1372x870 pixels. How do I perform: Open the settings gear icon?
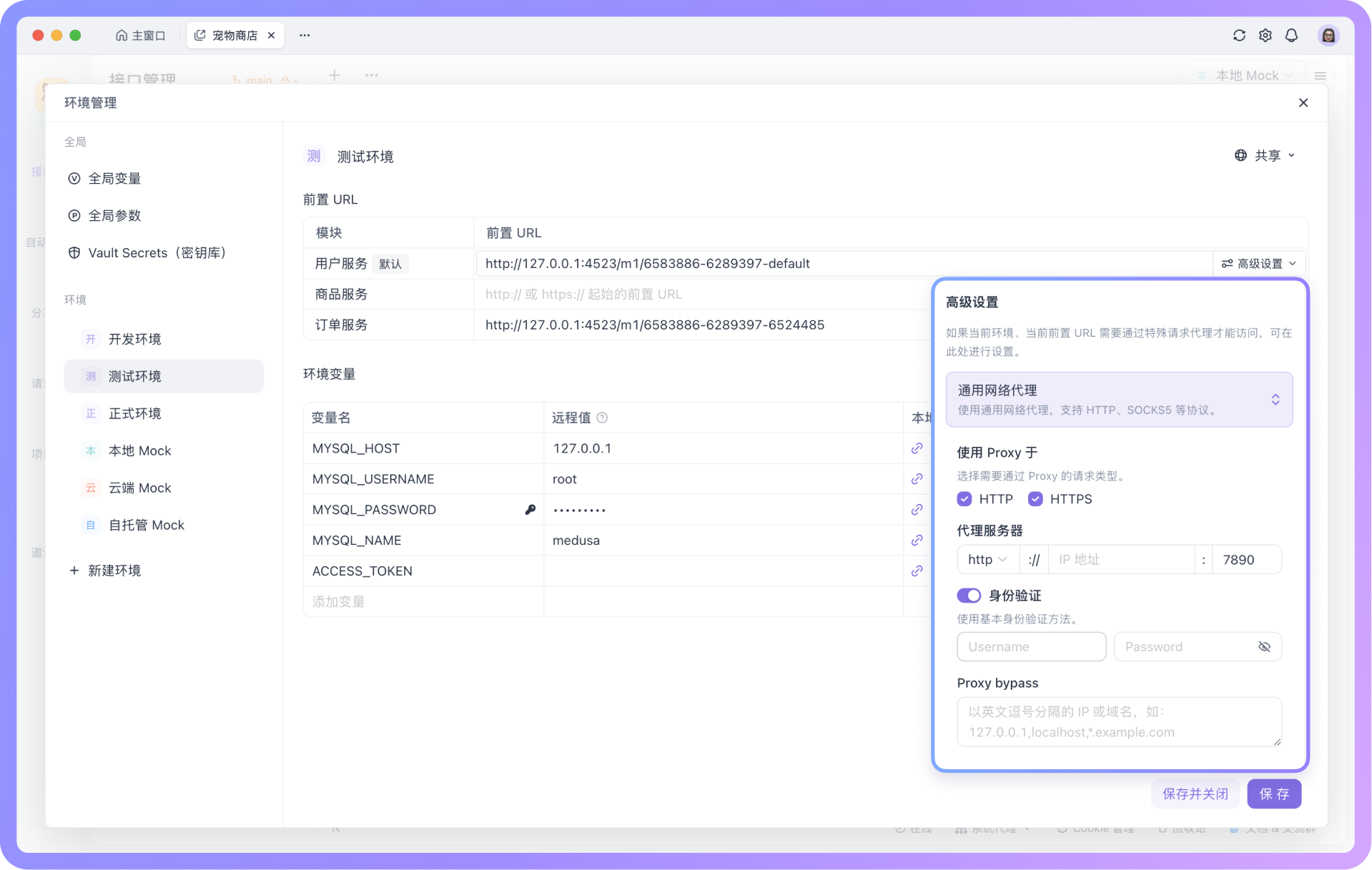click(x=1265, y=35)
